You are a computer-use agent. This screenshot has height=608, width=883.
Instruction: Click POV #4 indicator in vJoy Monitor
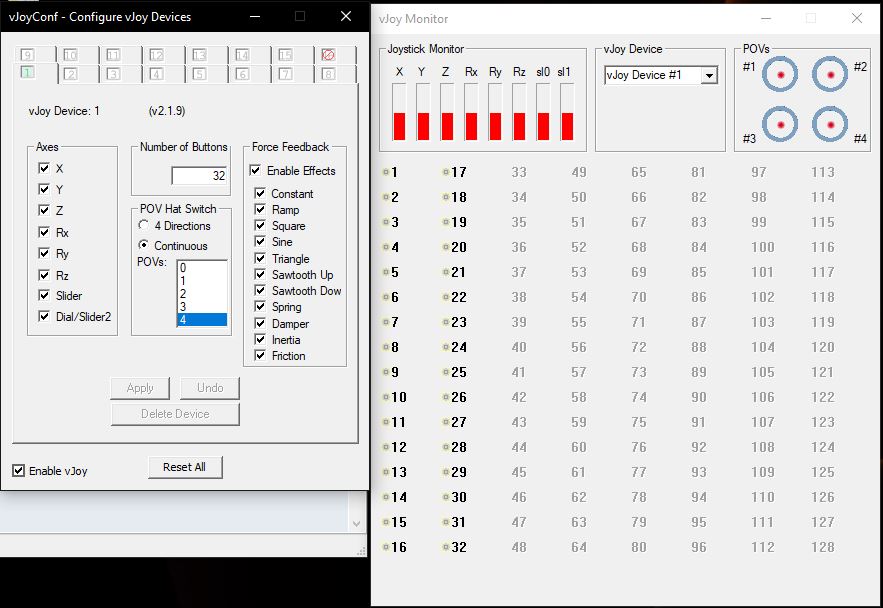pyautogui.click(x=830, y=124)
